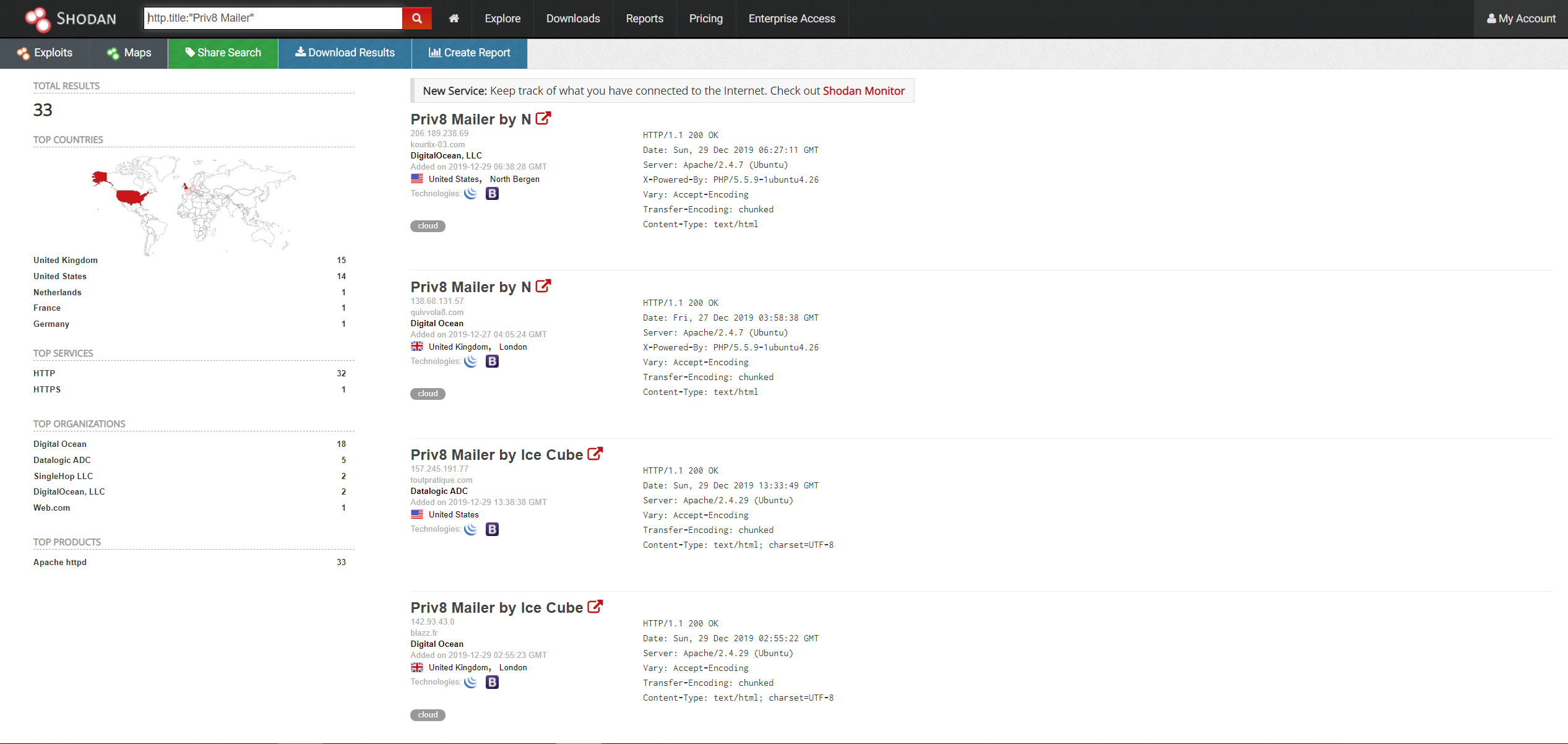Open Enterprise Access page
Screen dimensions: 1568x744
point(792,19)
